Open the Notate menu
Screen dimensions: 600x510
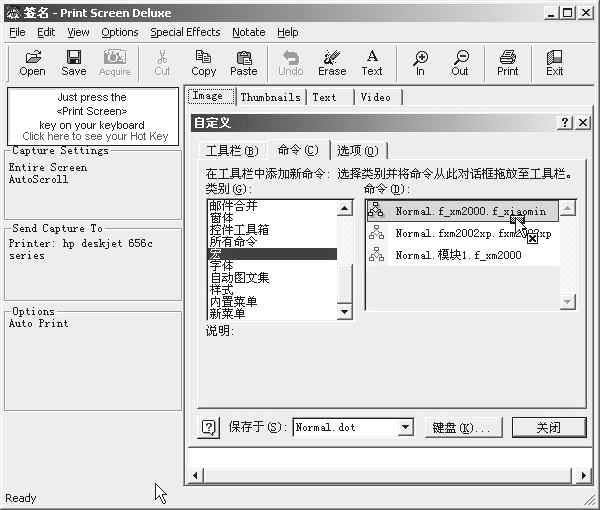click(249, 33)
